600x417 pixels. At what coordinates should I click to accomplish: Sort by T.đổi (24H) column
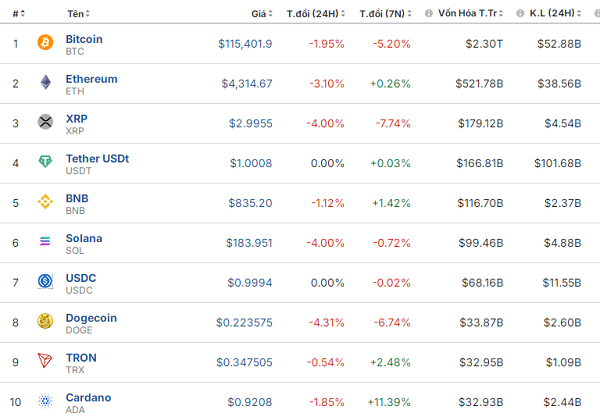point(316,13)
